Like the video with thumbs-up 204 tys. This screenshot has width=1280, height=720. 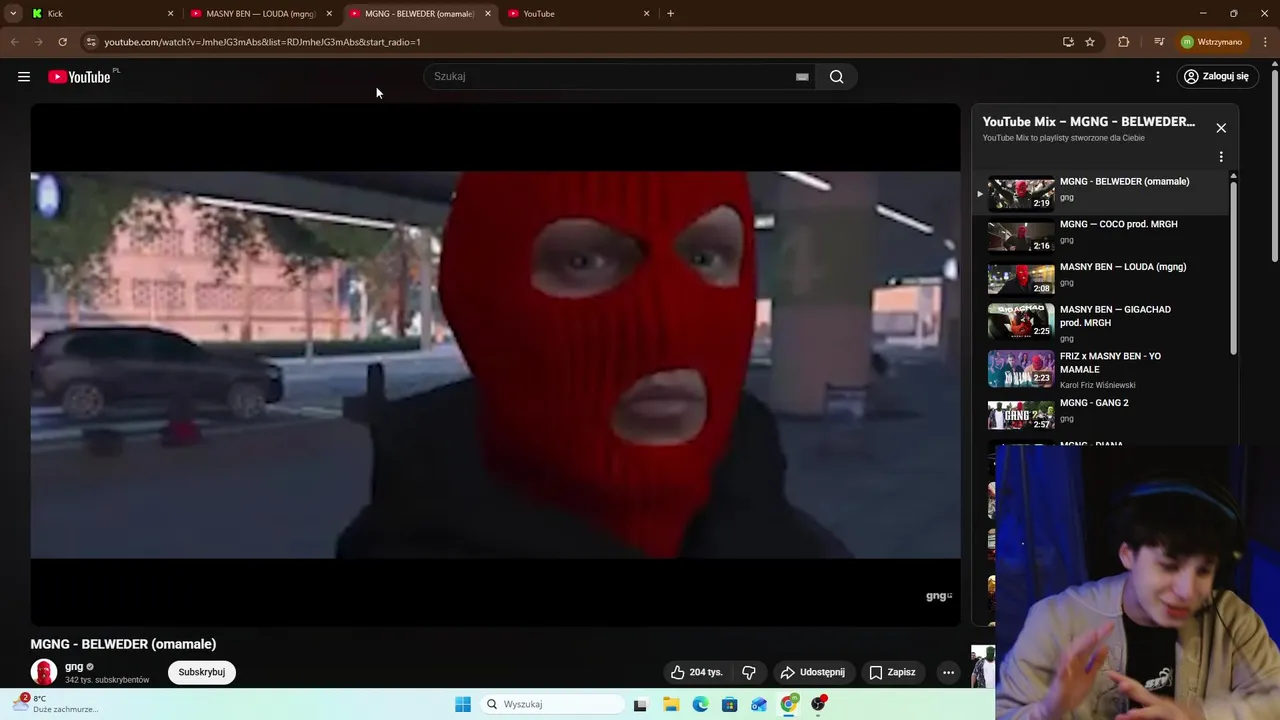(x=697, y=672)
